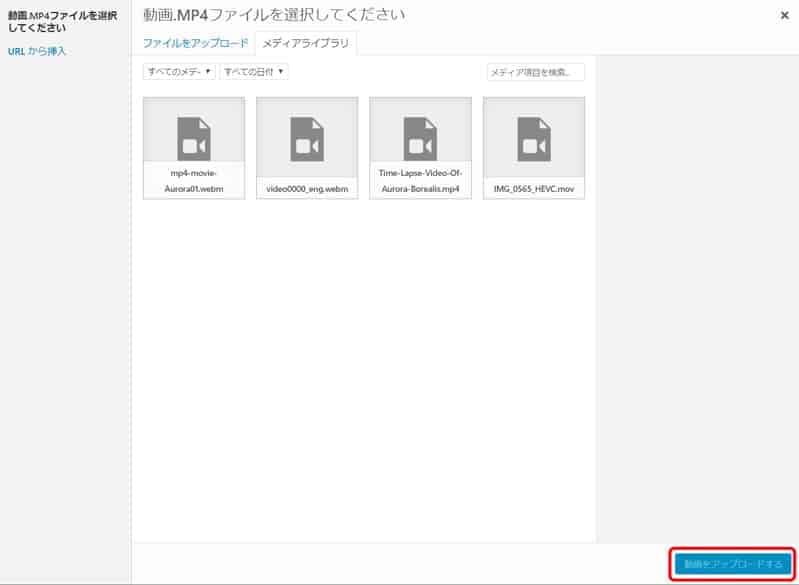799x585 pixels.
Task: Select 動画.MP4ファイルを選択してください in left sidebar
Action: point(62,21)
